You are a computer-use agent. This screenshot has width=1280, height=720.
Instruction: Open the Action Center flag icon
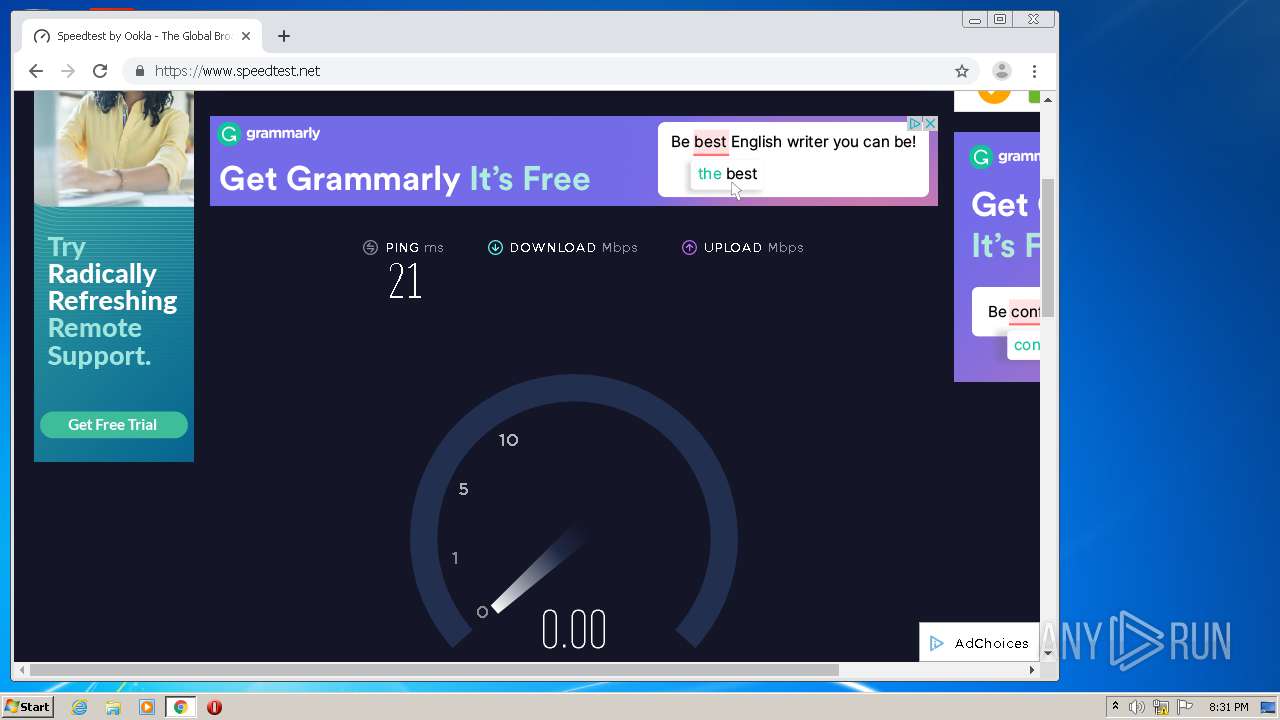(x=1185, y=707)
